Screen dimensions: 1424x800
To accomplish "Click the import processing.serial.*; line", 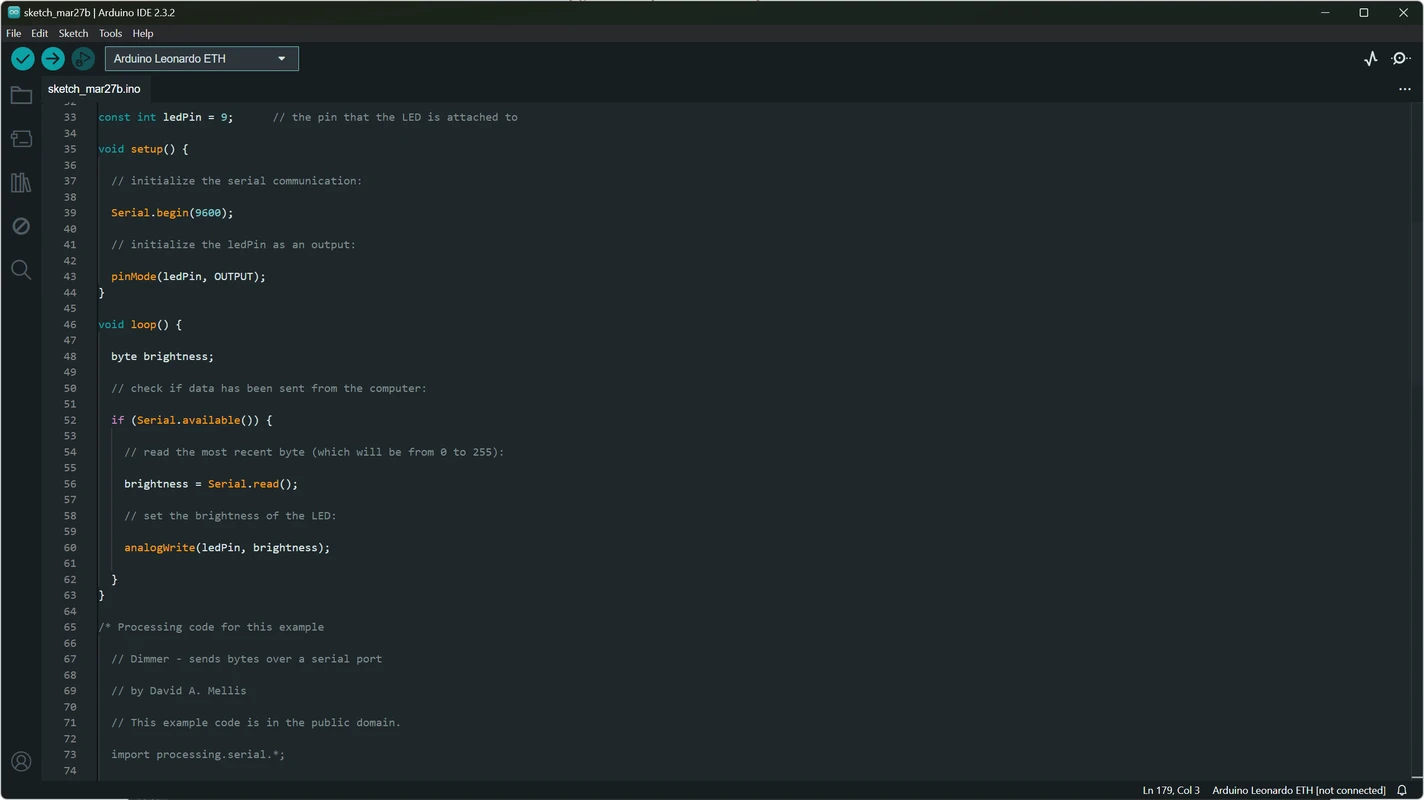I will click(198, 755).
